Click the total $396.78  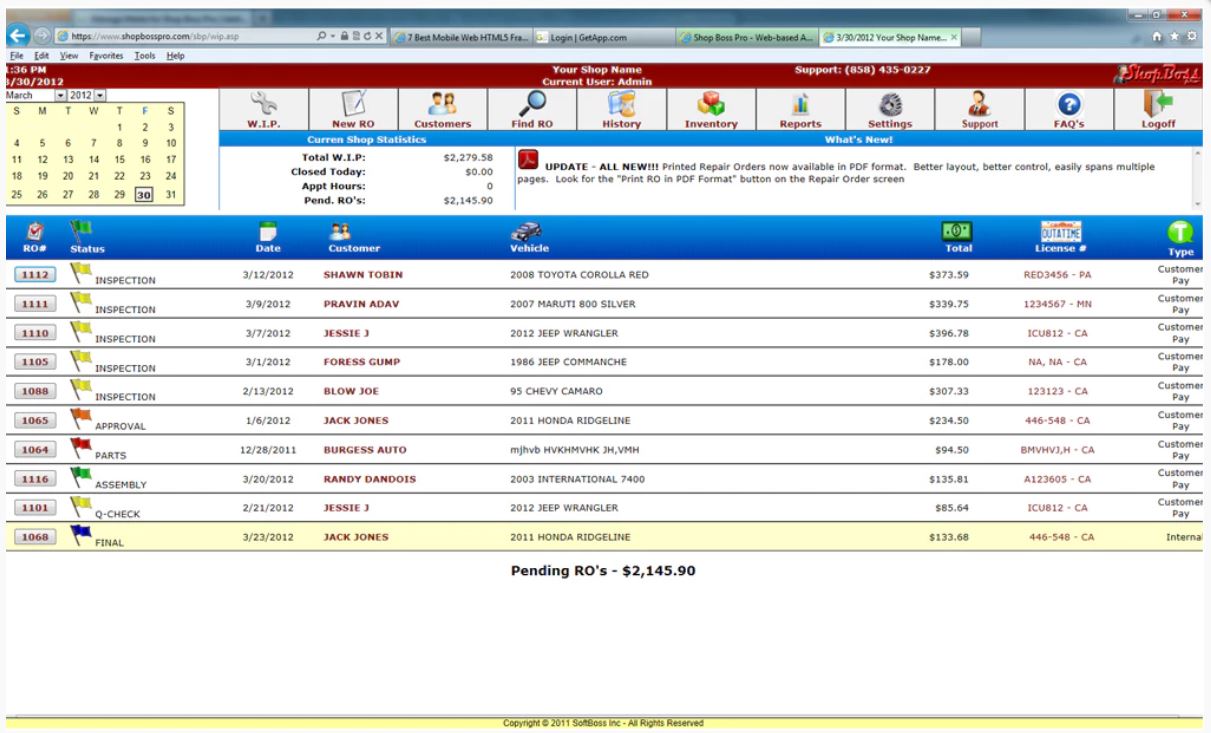(x=949, y=333)
